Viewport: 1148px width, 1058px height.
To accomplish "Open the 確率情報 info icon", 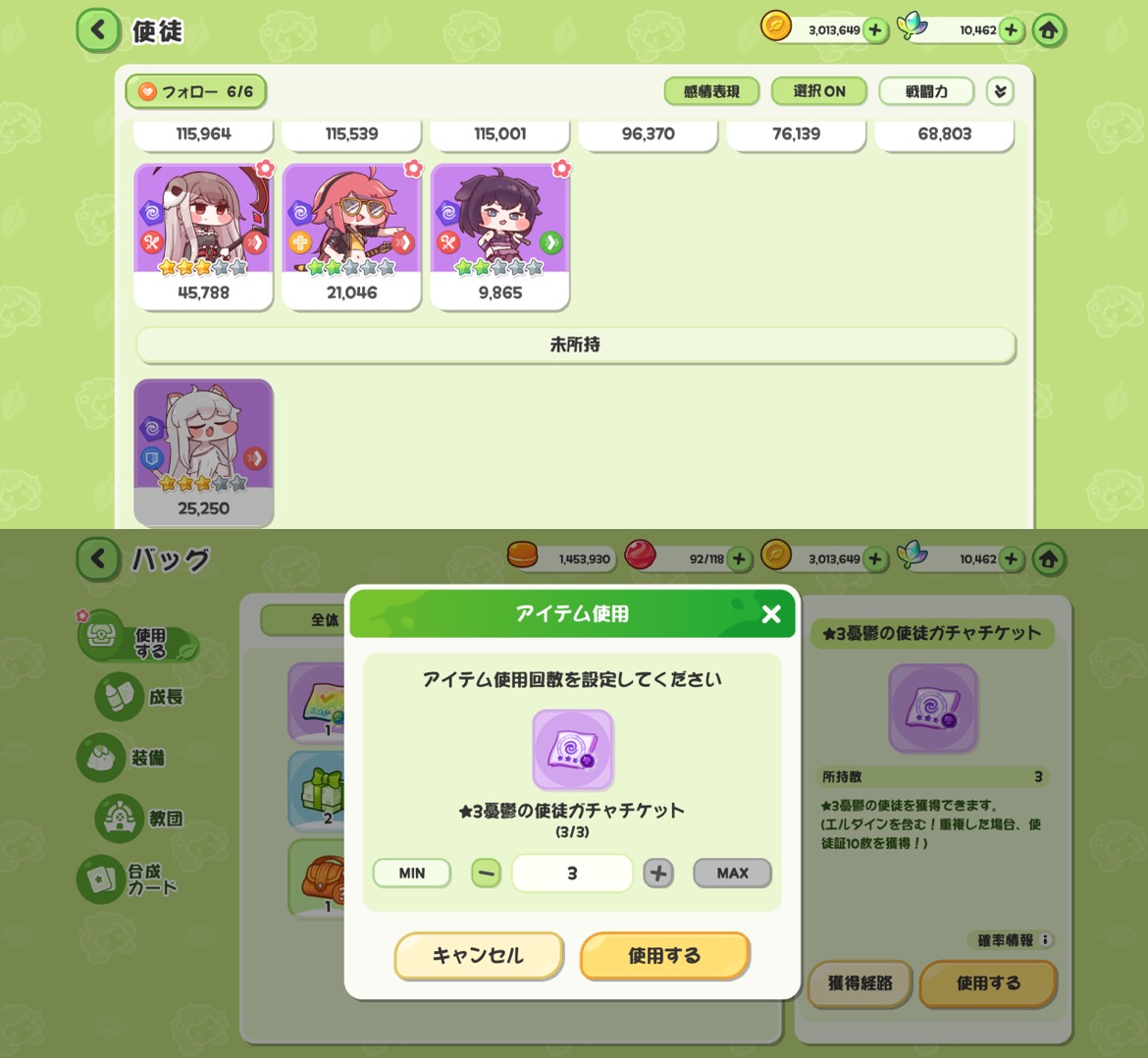I will pos(1045,939).
